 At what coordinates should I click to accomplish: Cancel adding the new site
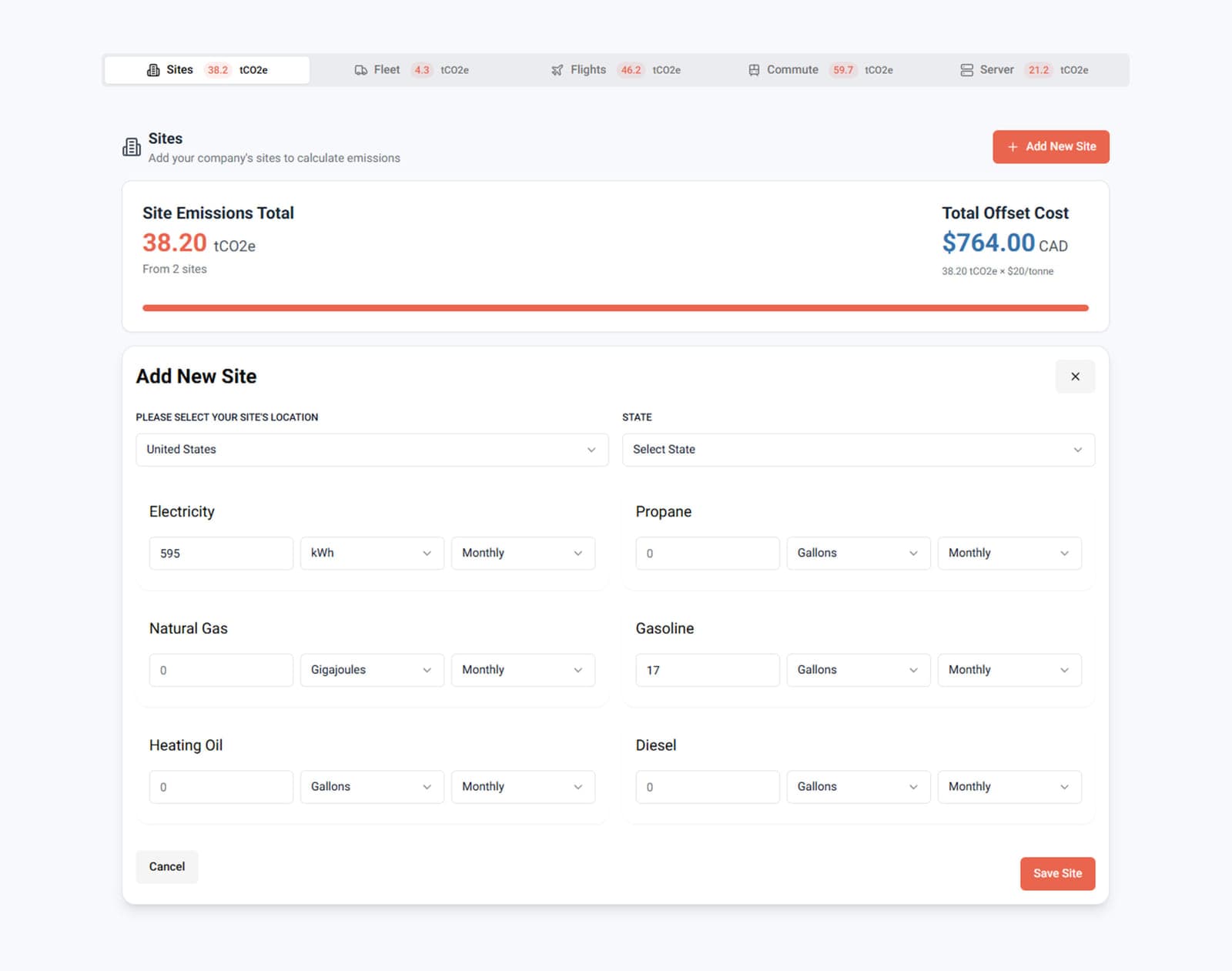click(x=167, y=866)
